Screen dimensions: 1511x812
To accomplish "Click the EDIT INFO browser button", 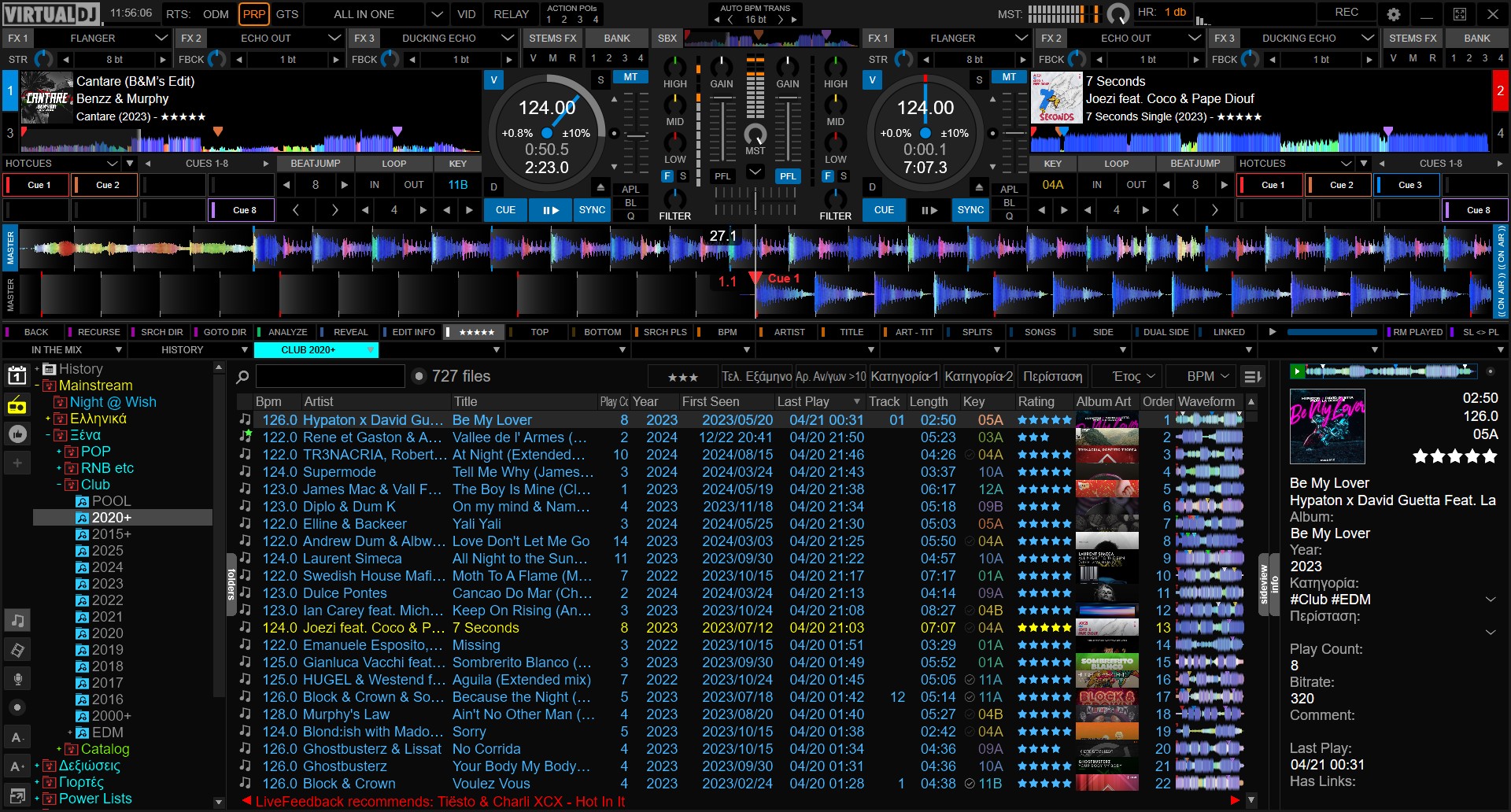I will click(x=414, y=332).
